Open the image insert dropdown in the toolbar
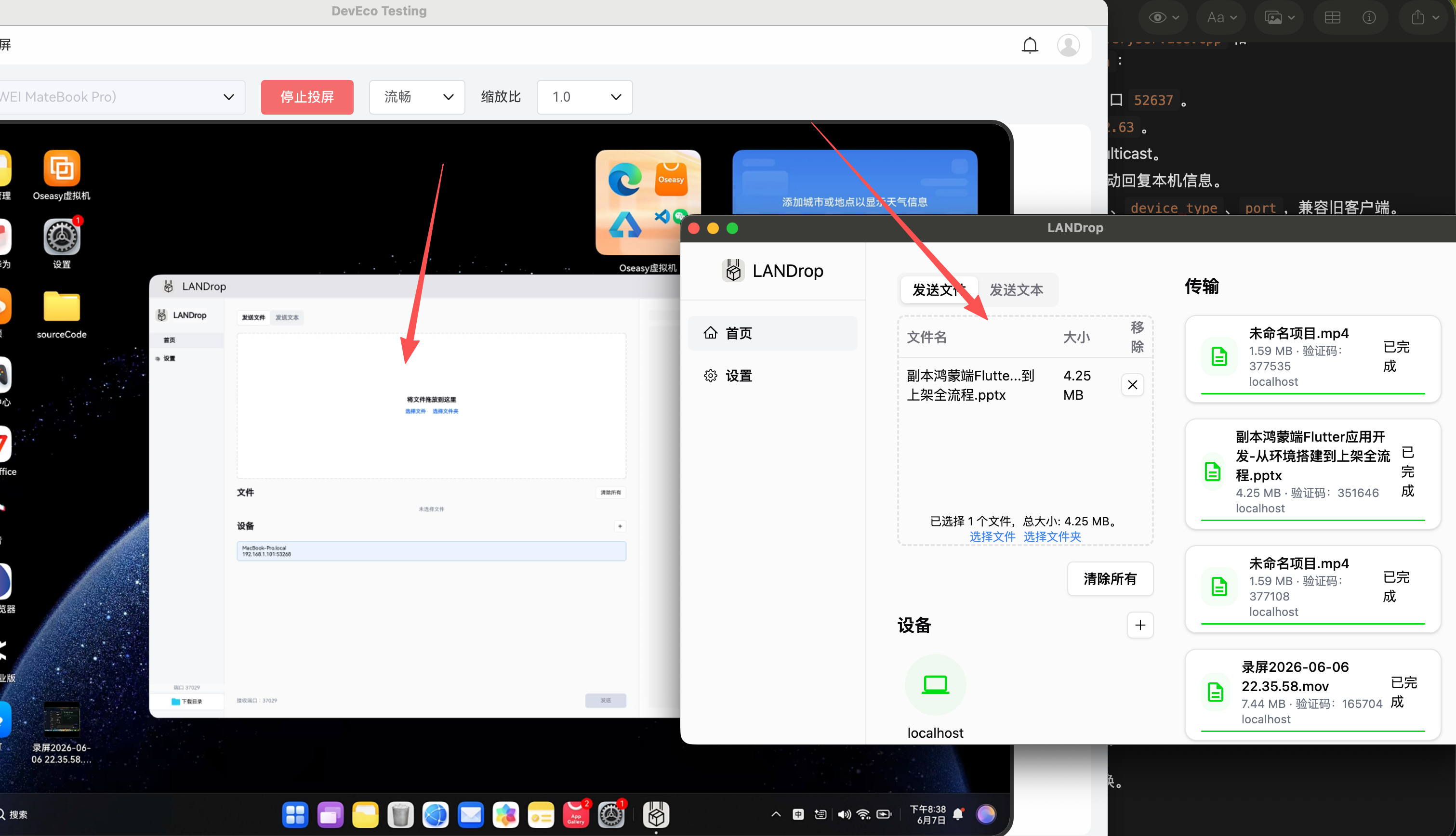Image resolution: width=1456 pixels, height=836 pixels. 1279,17
